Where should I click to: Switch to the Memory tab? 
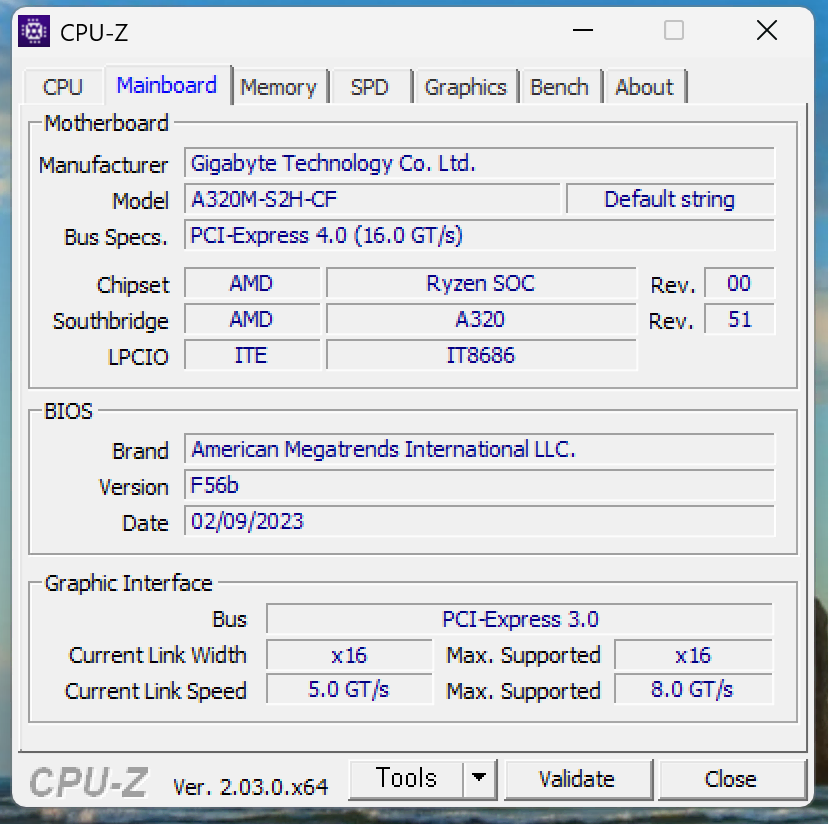[x=279, y=87]
